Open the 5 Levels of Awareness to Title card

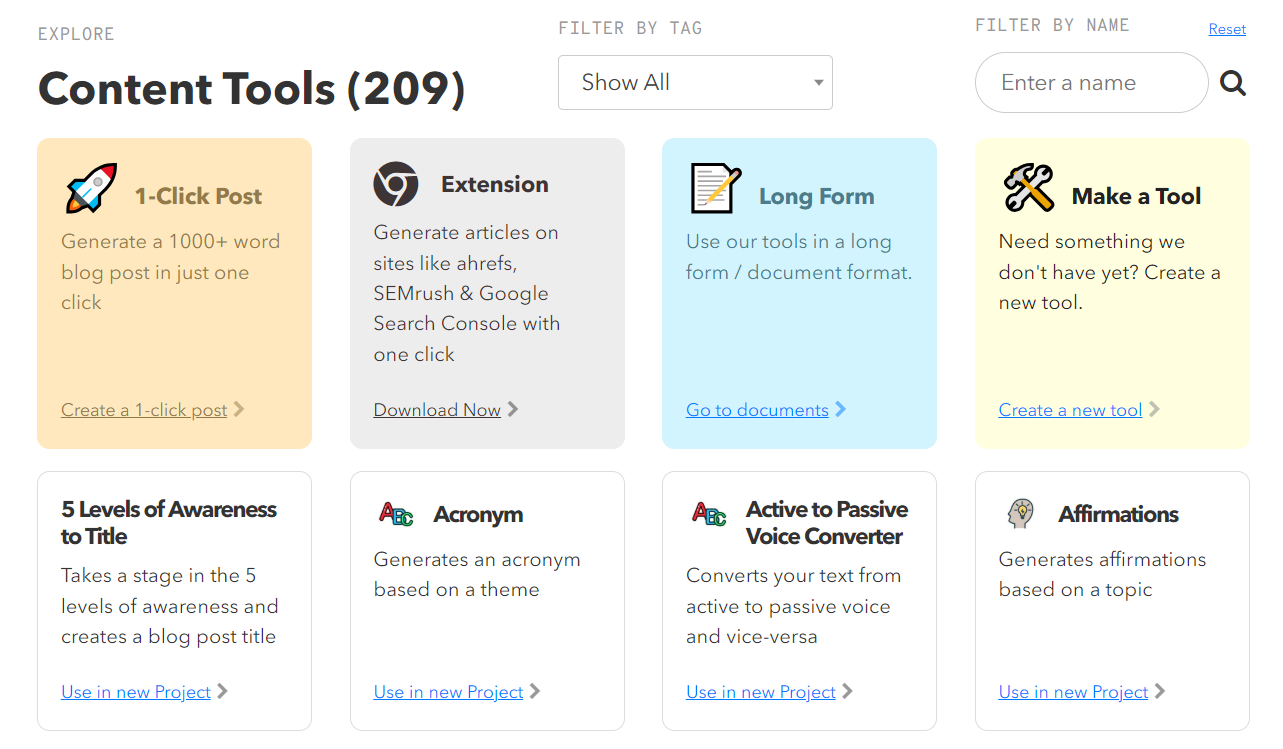pyautogui.click(x=174, y=601)
